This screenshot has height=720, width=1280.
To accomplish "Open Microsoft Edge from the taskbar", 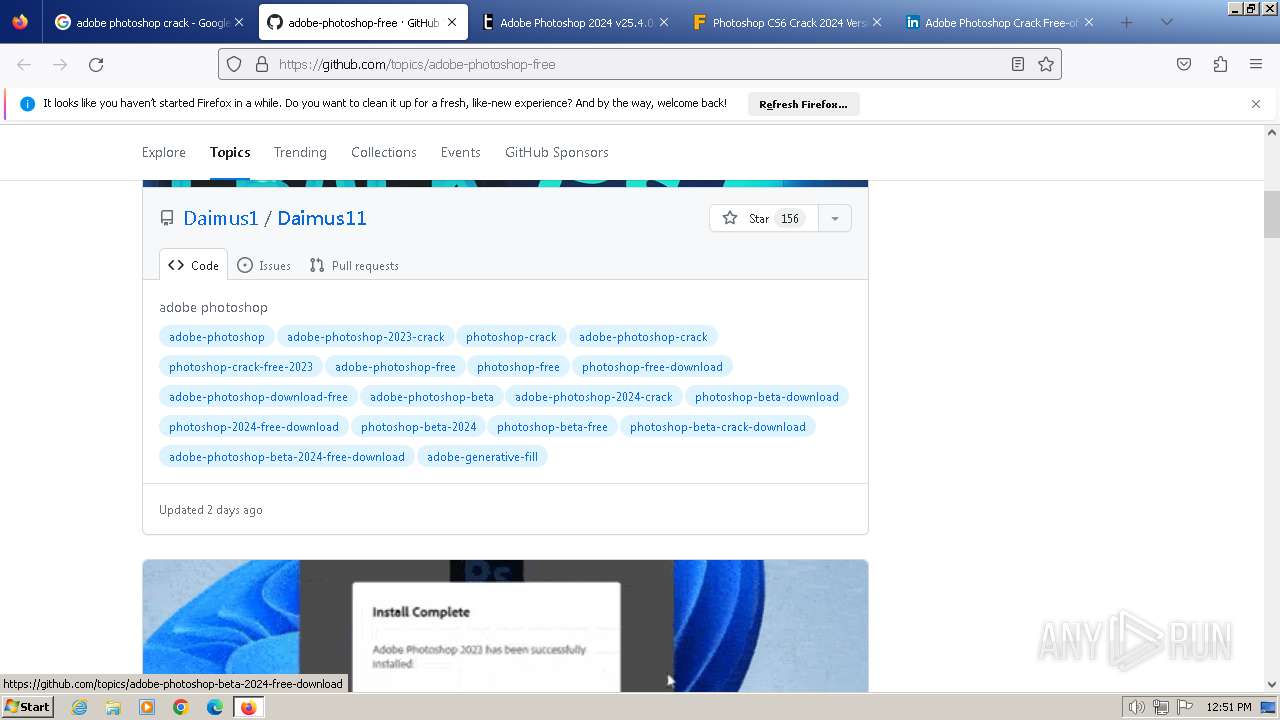I will [215, 707].
